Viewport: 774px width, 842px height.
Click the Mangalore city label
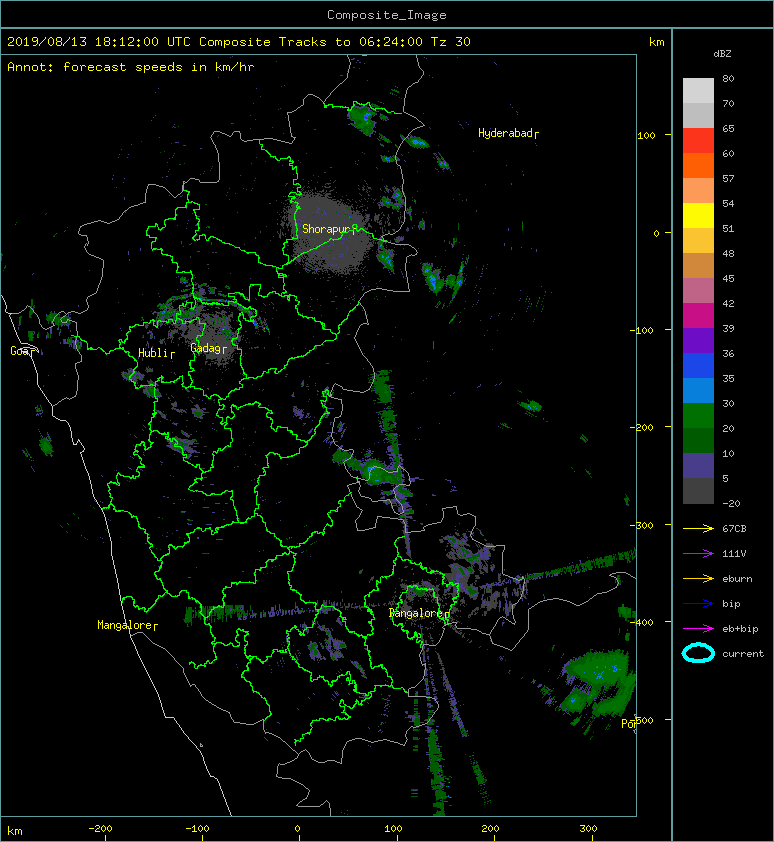pyautogui.click(x=125, y=625)
